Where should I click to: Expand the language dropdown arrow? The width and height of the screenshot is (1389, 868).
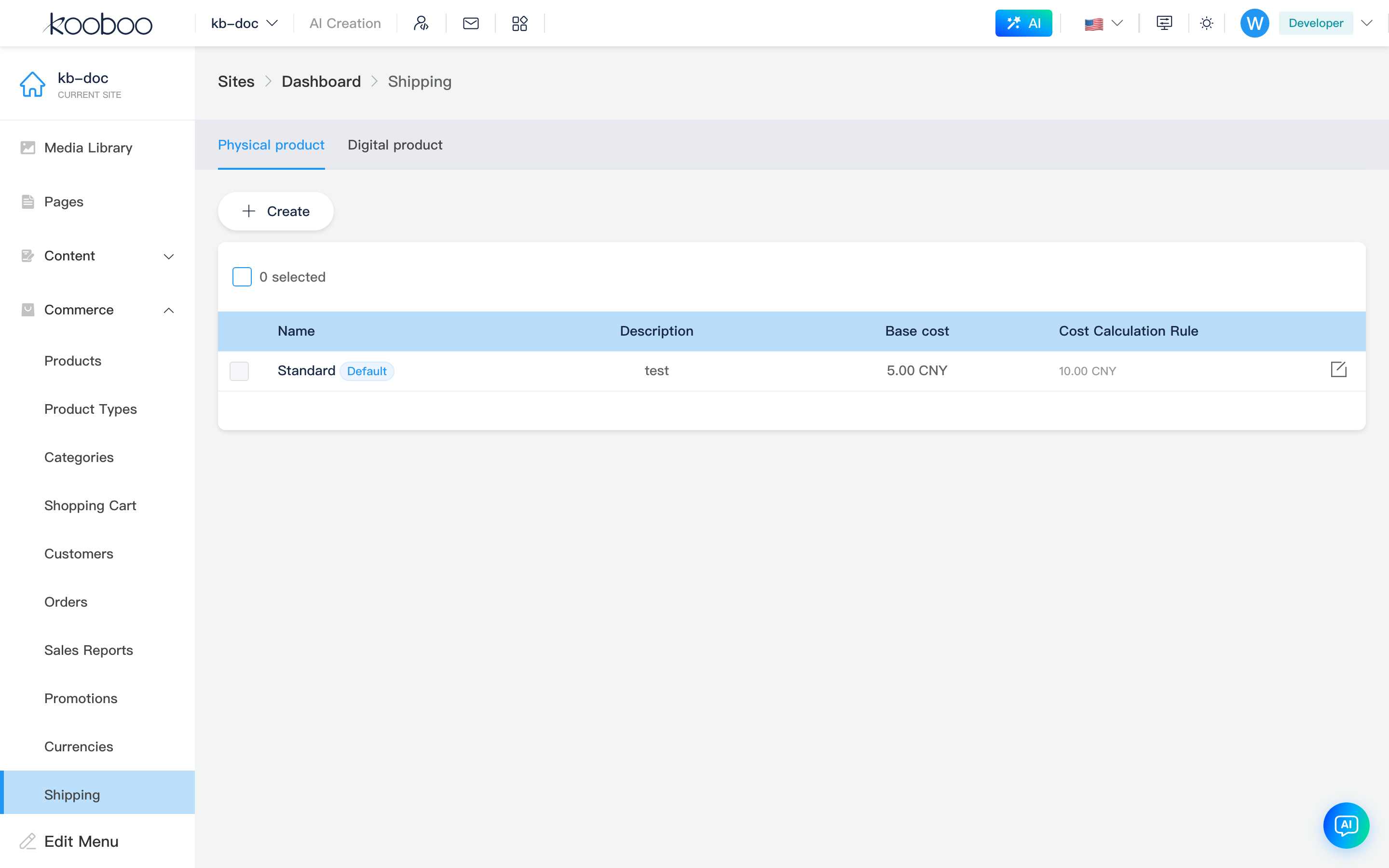[1117, 23]
